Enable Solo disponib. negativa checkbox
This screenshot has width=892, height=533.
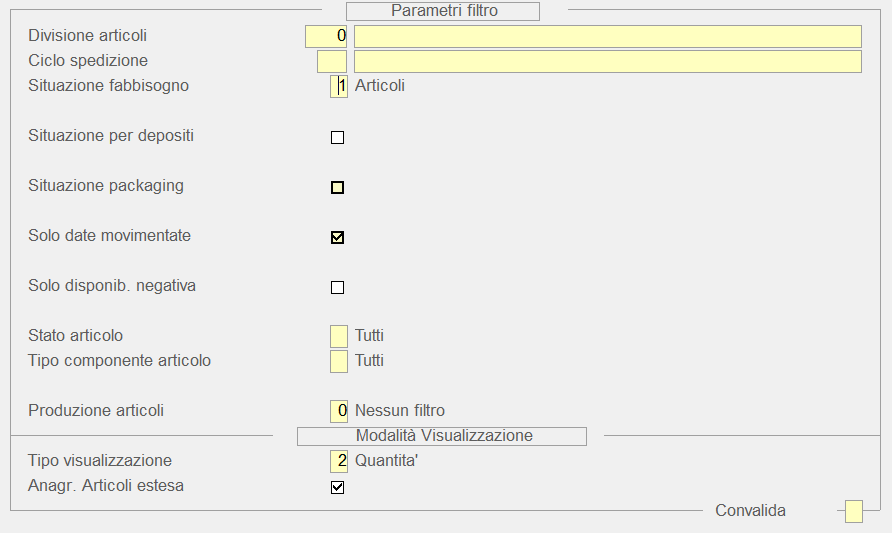pos(337,287)
